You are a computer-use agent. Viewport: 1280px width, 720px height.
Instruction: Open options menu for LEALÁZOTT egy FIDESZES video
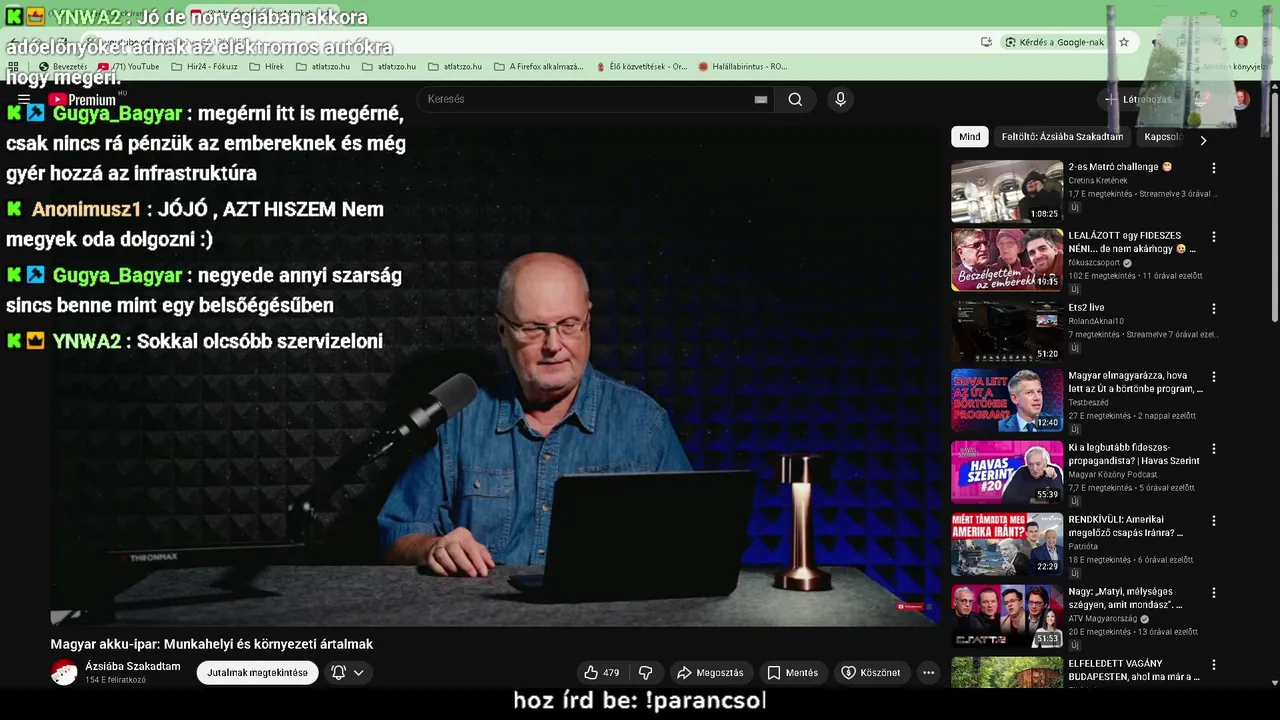coord(1214,237)
